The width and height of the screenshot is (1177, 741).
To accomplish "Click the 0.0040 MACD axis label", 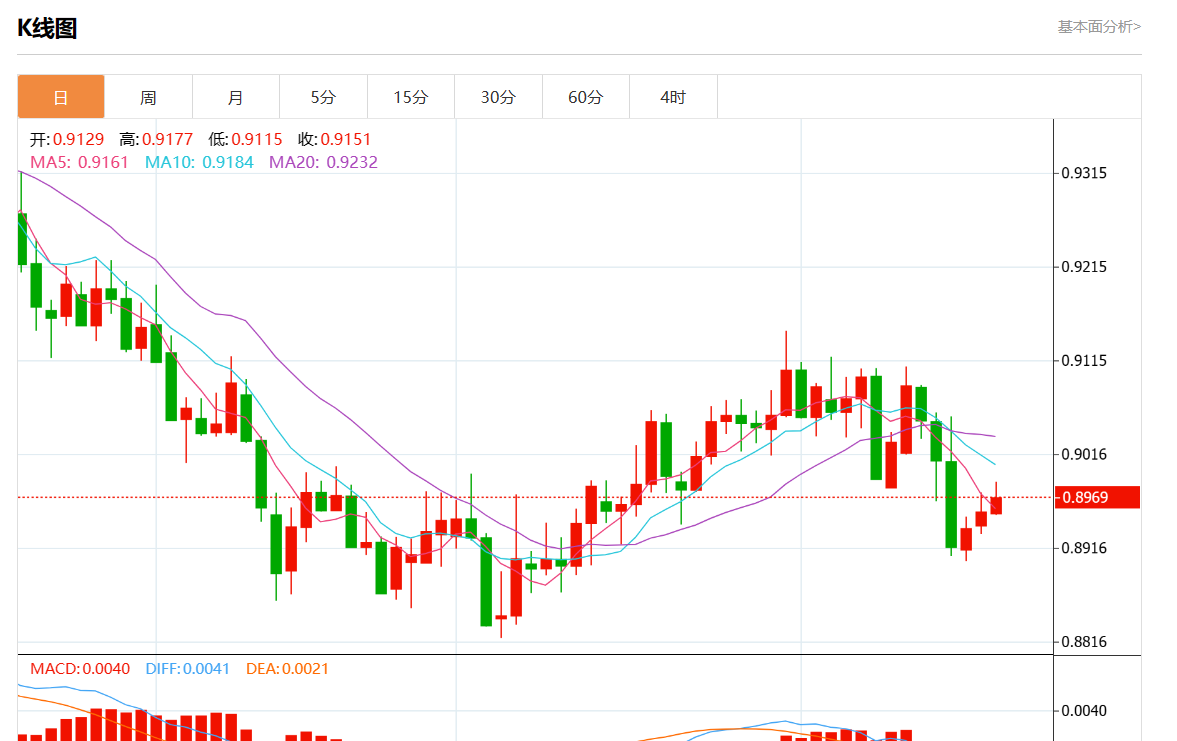I will 1084,710.
